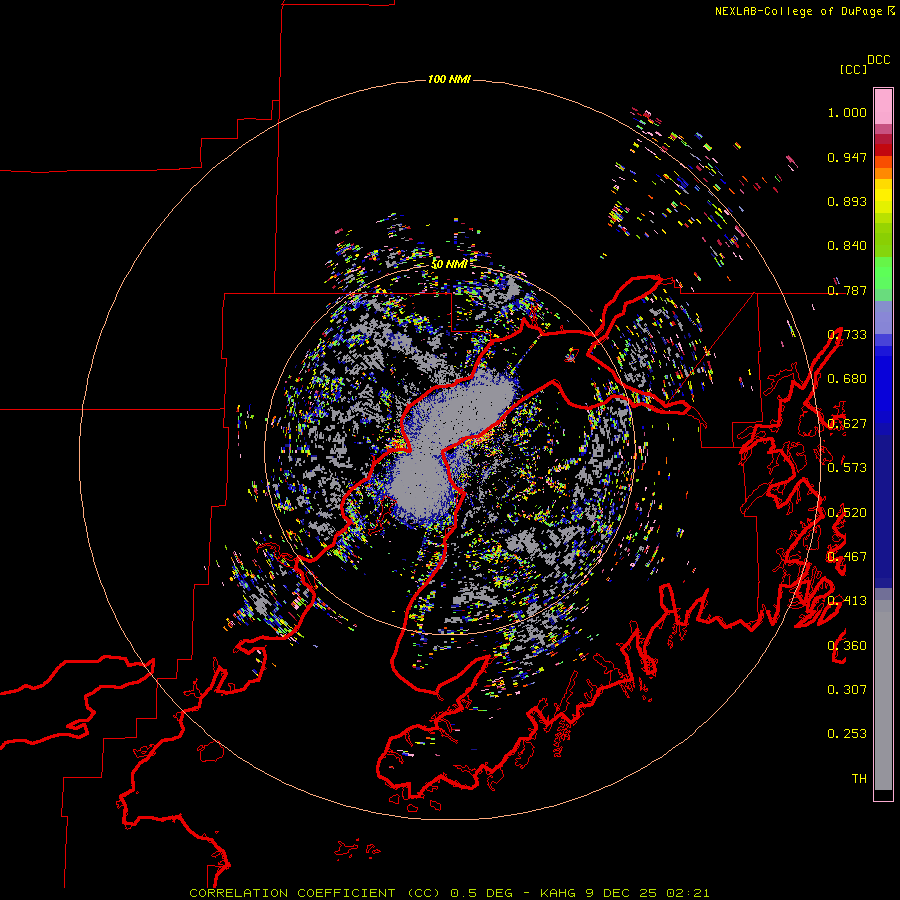Image resolution: width=900 pixels, height=900 pixels.
Task: Click the DCC label above the color bar
Action: tap(878, 60)
